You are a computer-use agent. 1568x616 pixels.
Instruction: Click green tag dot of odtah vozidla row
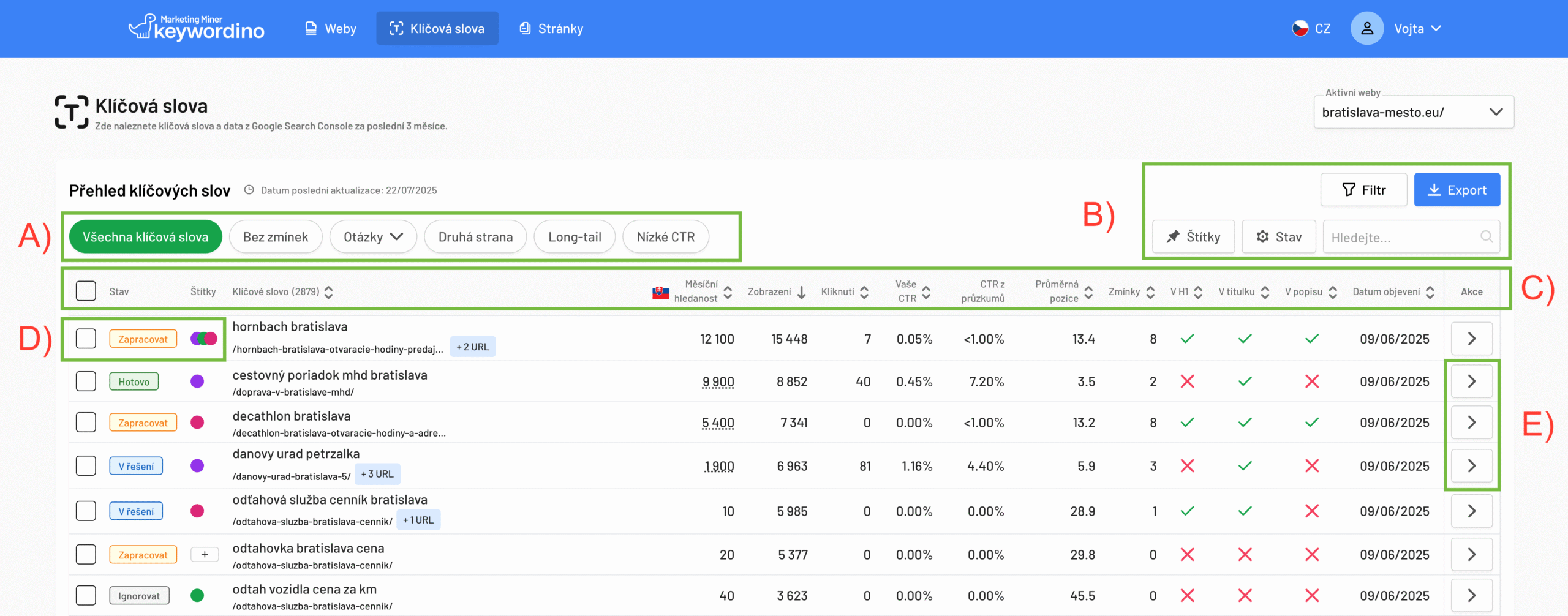click(x=197, y=595)
